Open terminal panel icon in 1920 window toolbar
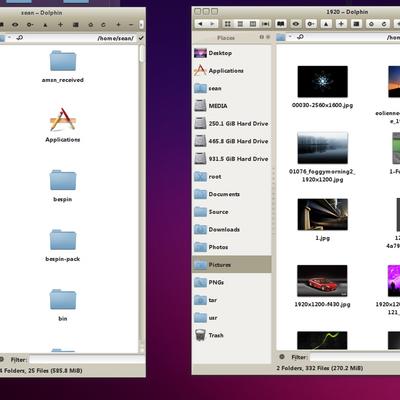The width and height of the screenshot is (400, 400). point(356,24)
